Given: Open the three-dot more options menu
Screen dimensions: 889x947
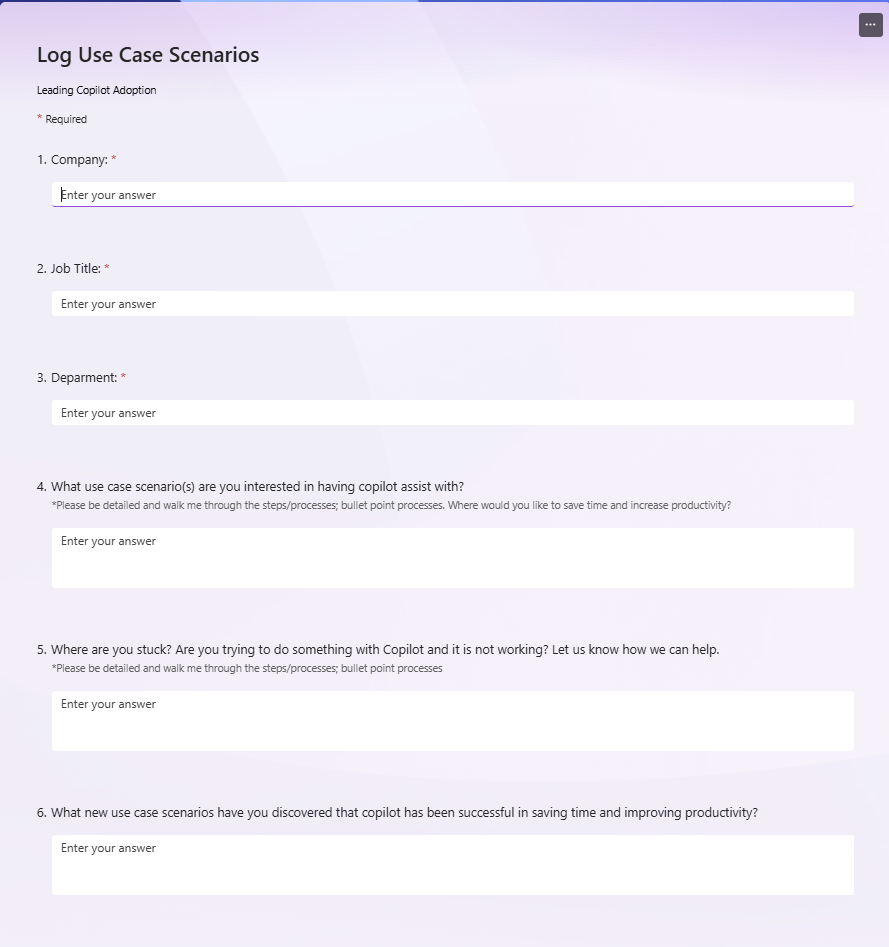Looking at the screenshot, I should (x=870, y=25).
